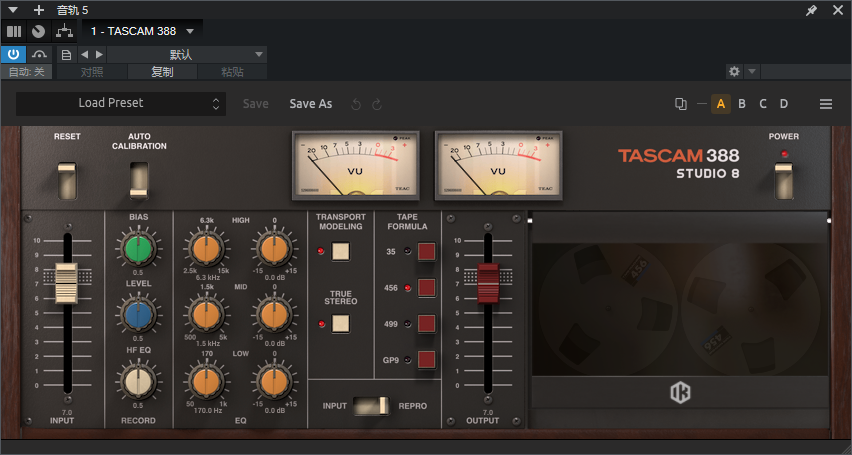Open the 默认 preset dropdown
The image size is (852, 455).
(186, 54)
